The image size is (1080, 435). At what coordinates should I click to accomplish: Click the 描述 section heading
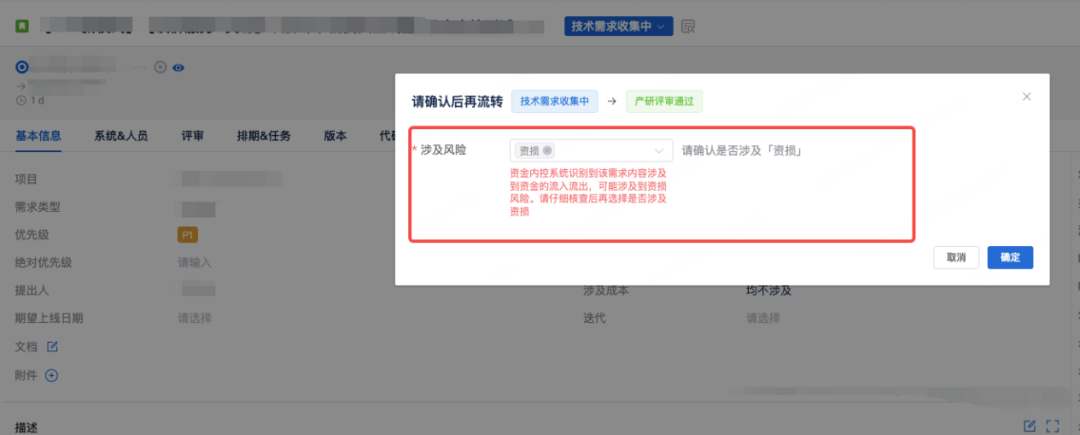coord(26,427)
